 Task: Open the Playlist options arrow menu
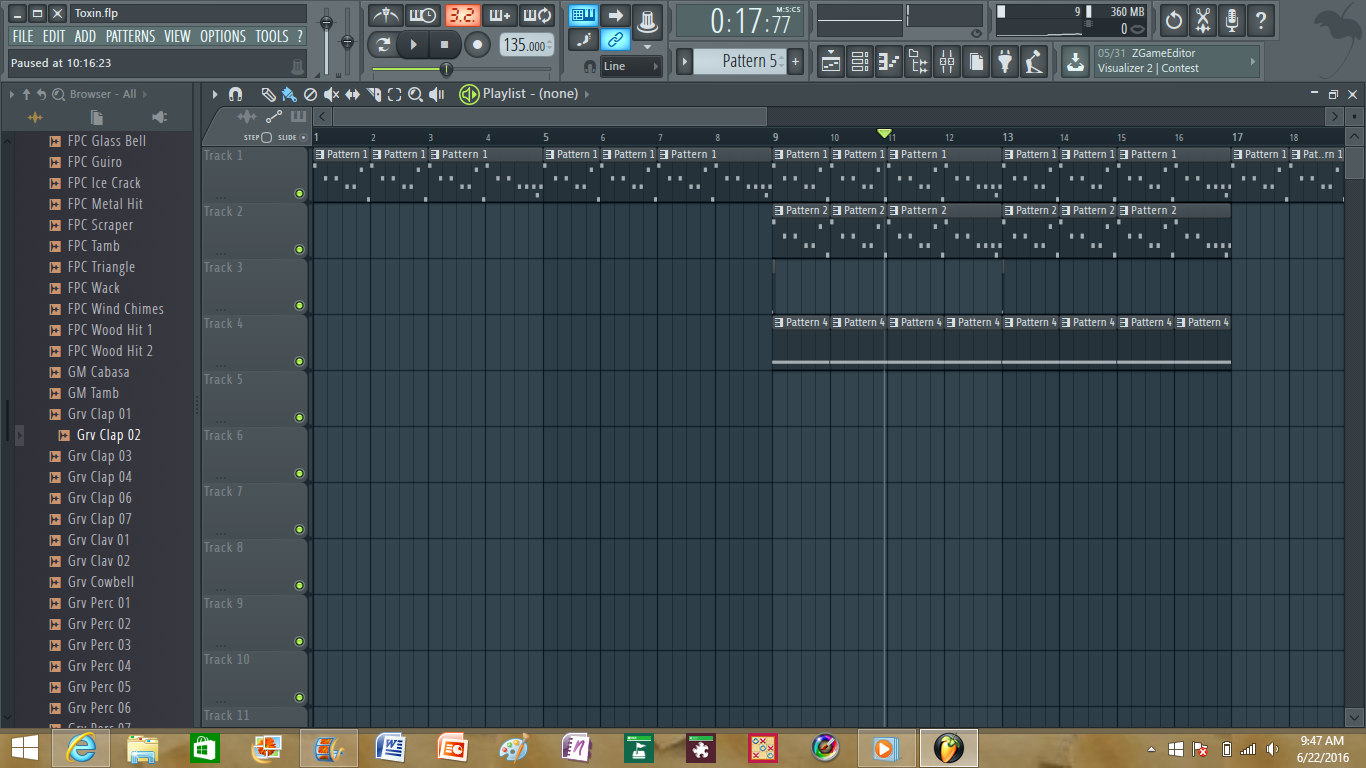(x=214, y=94)
